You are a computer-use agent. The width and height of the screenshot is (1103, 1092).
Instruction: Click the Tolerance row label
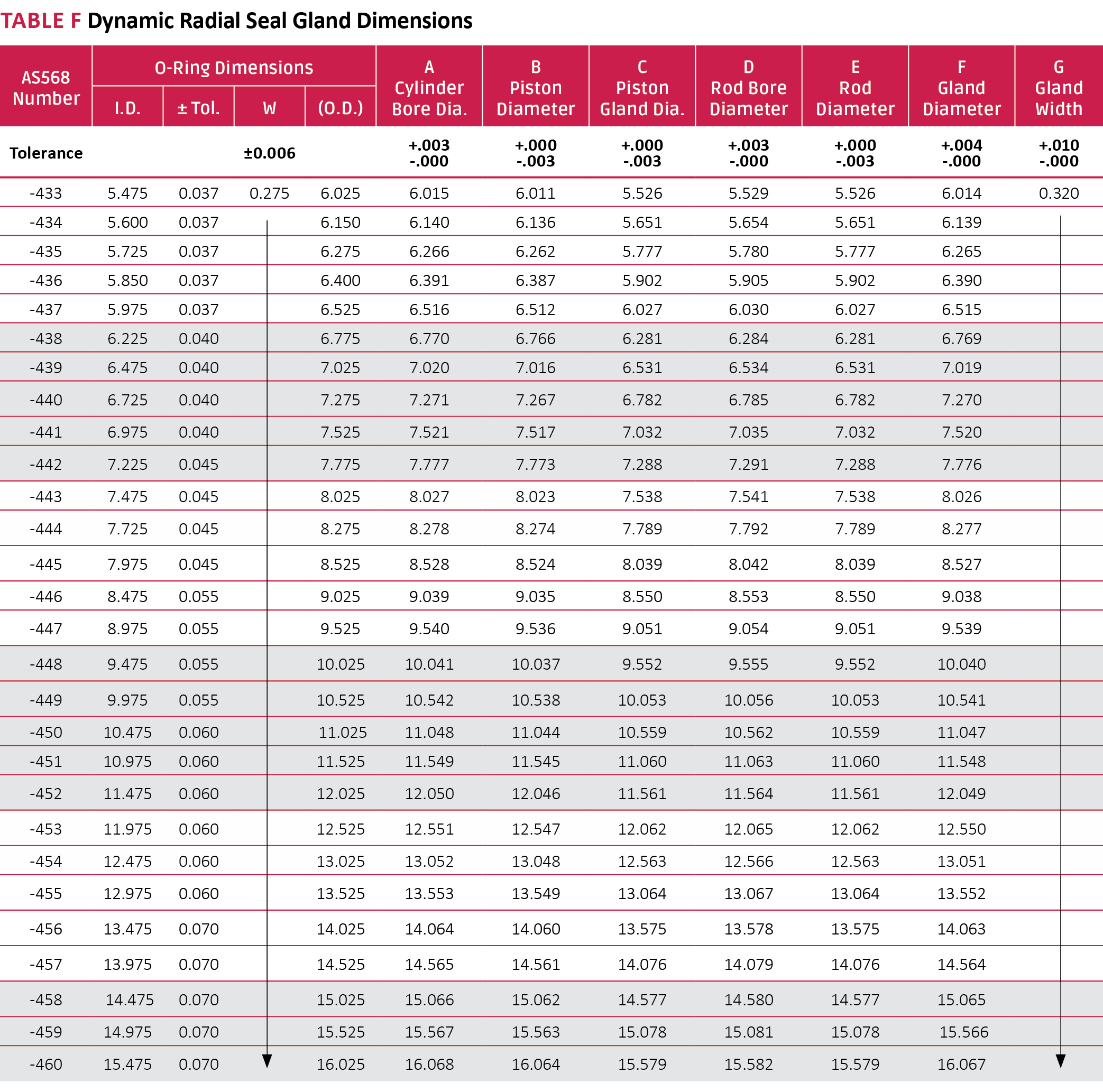click(x=45, y=153)
